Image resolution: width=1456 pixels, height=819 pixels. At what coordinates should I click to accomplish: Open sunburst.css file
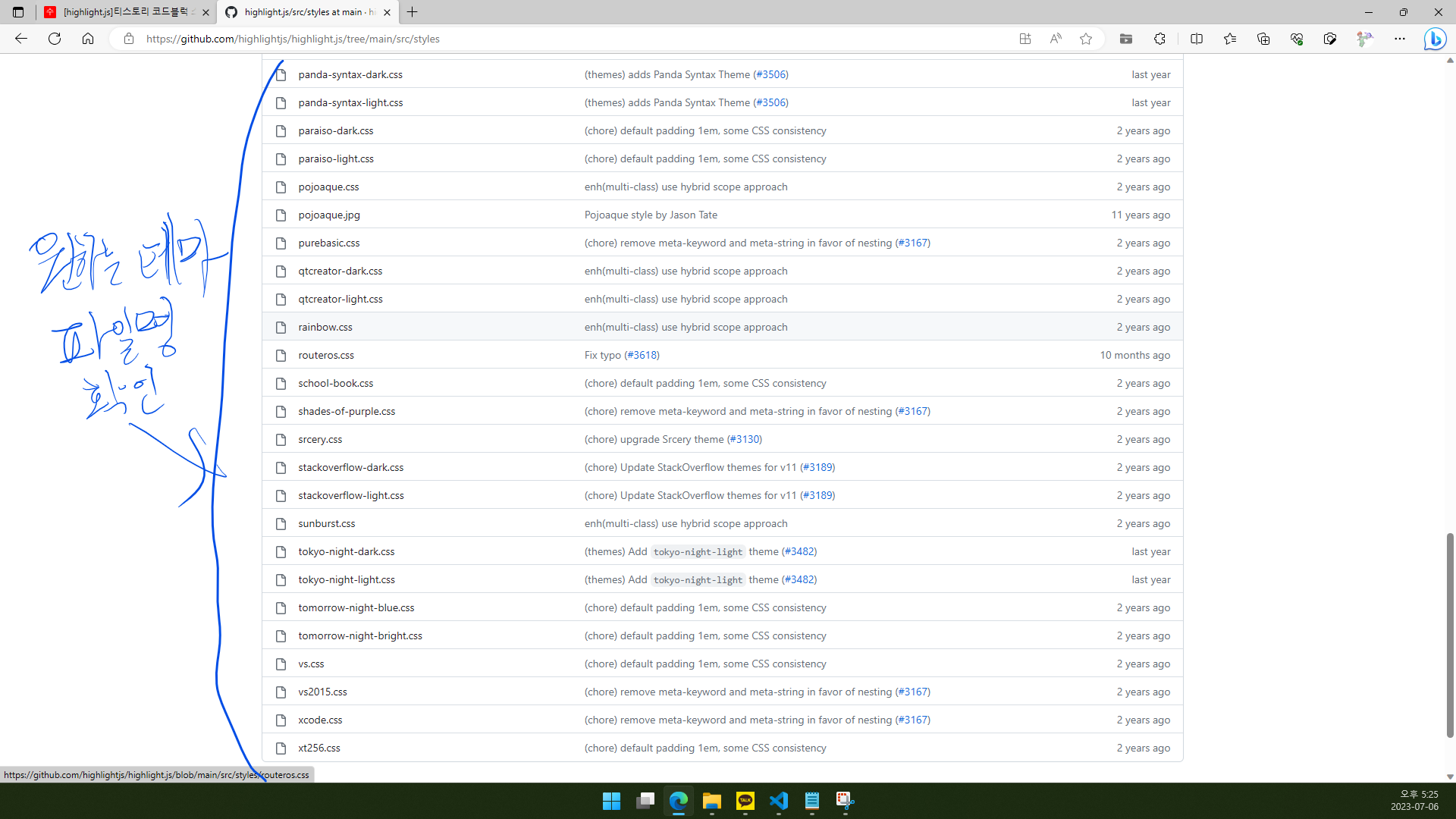327,523
